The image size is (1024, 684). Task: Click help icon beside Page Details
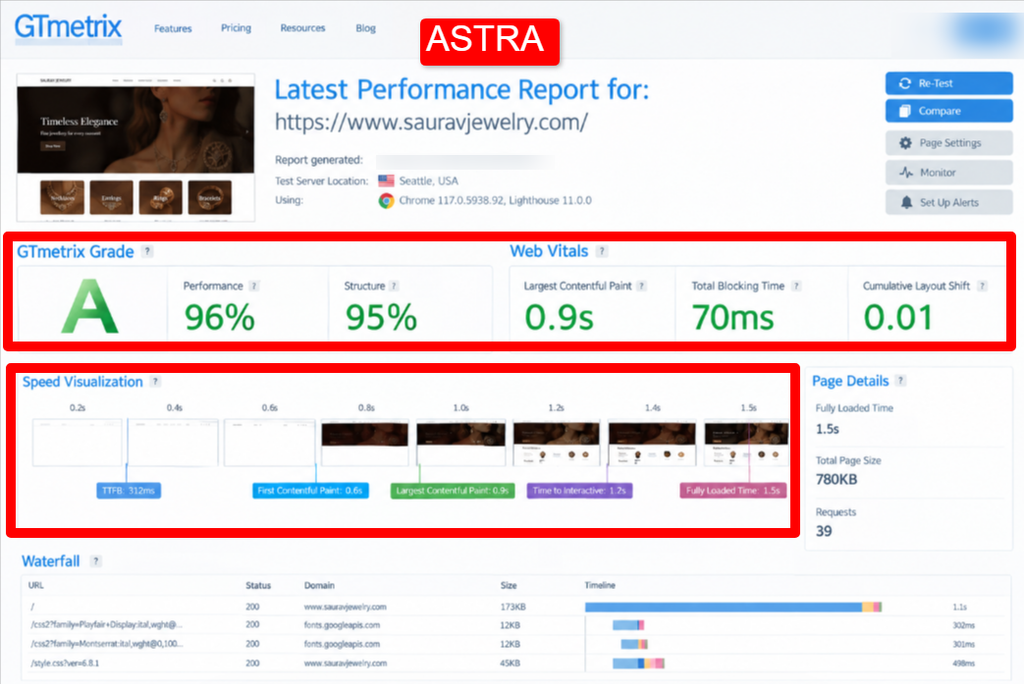coord(901,381)
